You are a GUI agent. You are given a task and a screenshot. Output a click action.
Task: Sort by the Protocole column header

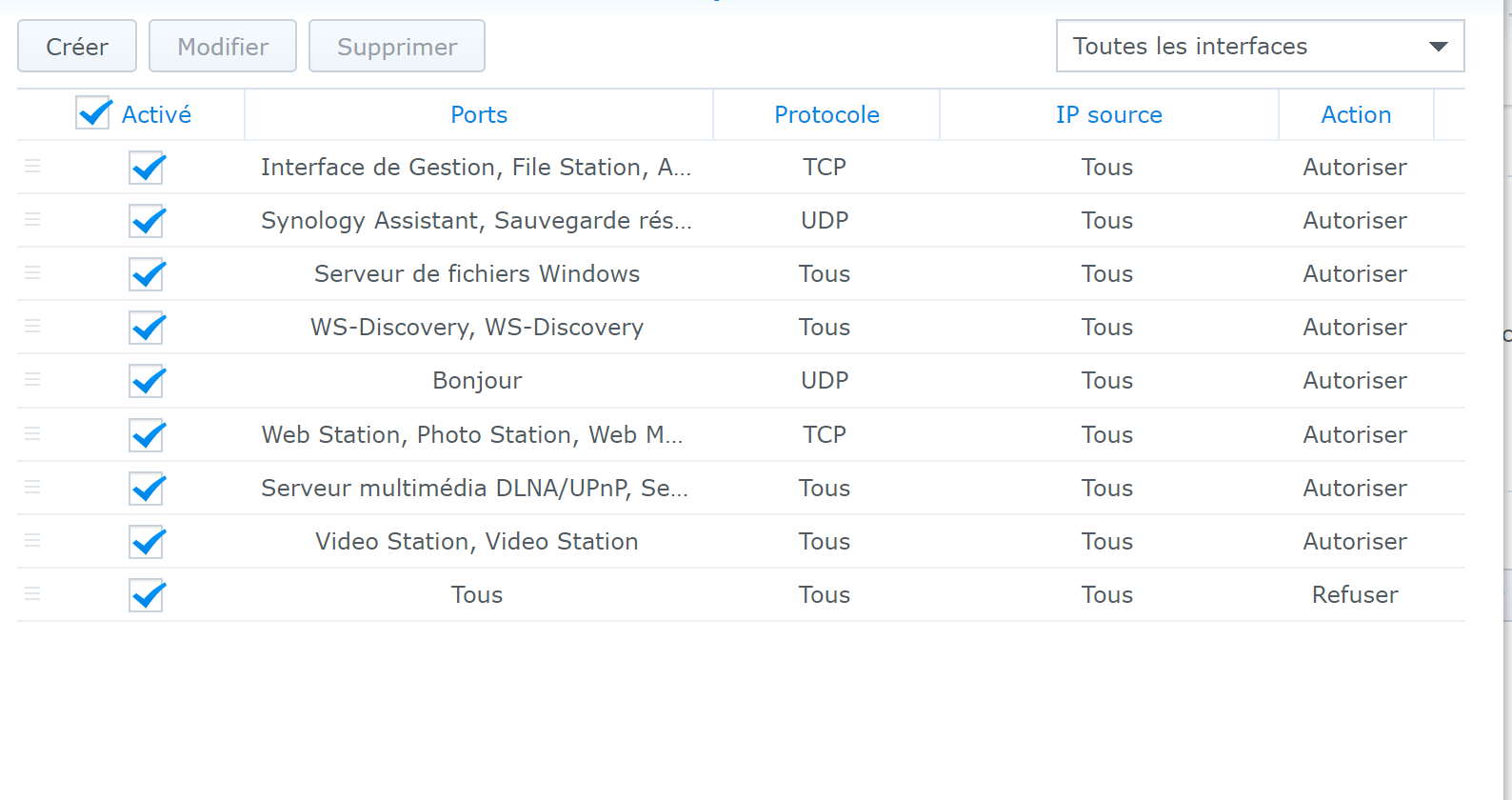pos(826,115)
